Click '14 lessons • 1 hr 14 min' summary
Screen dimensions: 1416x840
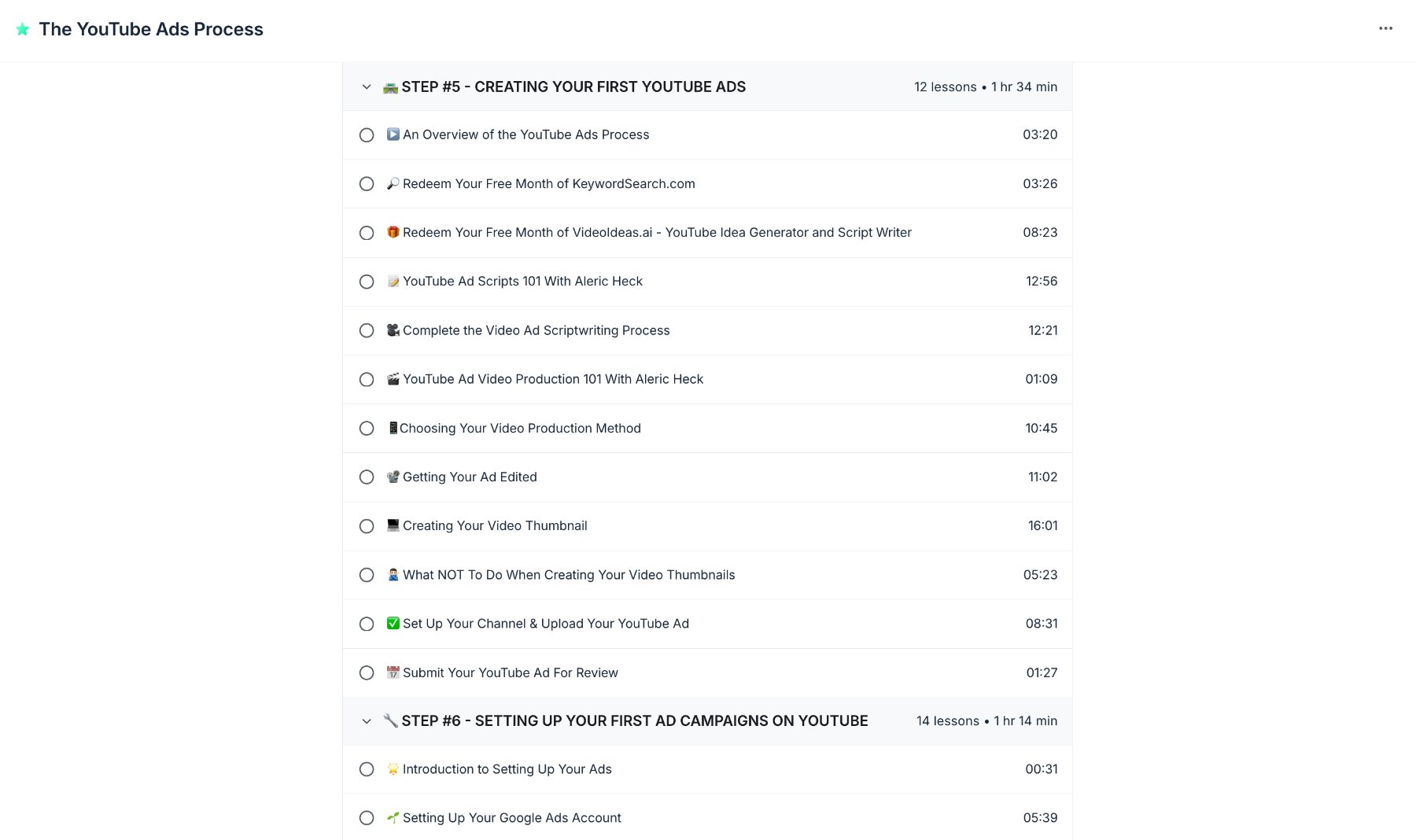click(987, 720)
